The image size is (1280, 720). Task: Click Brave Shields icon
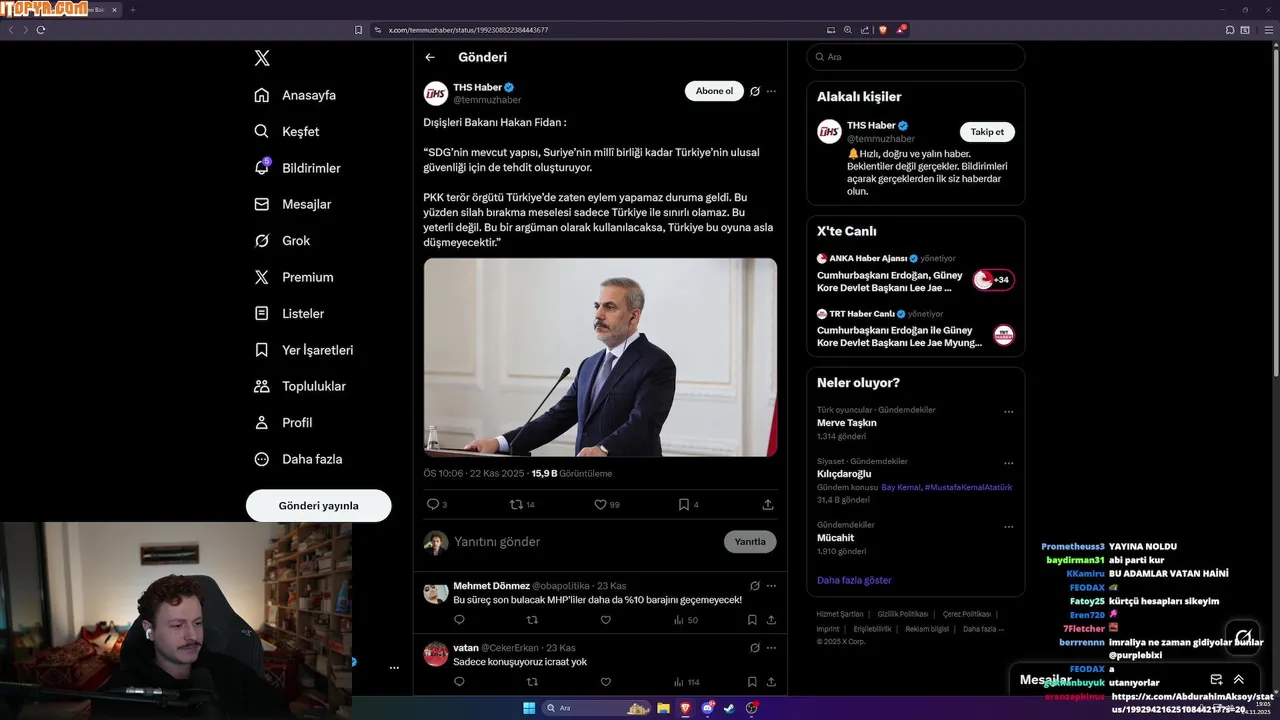coord(882,30)
